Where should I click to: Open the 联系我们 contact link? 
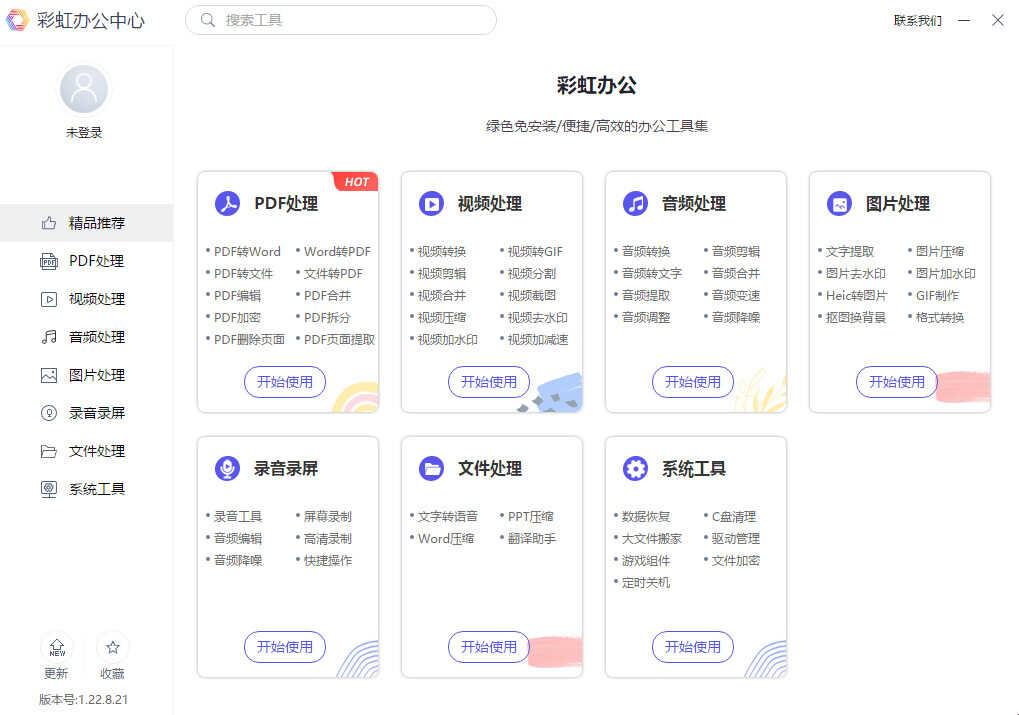917,21
